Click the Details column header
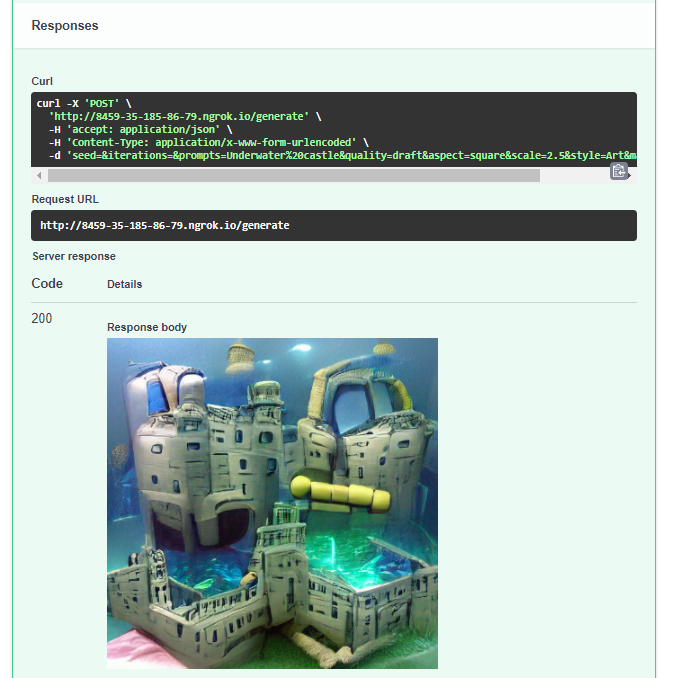 [x=125, y=284]
